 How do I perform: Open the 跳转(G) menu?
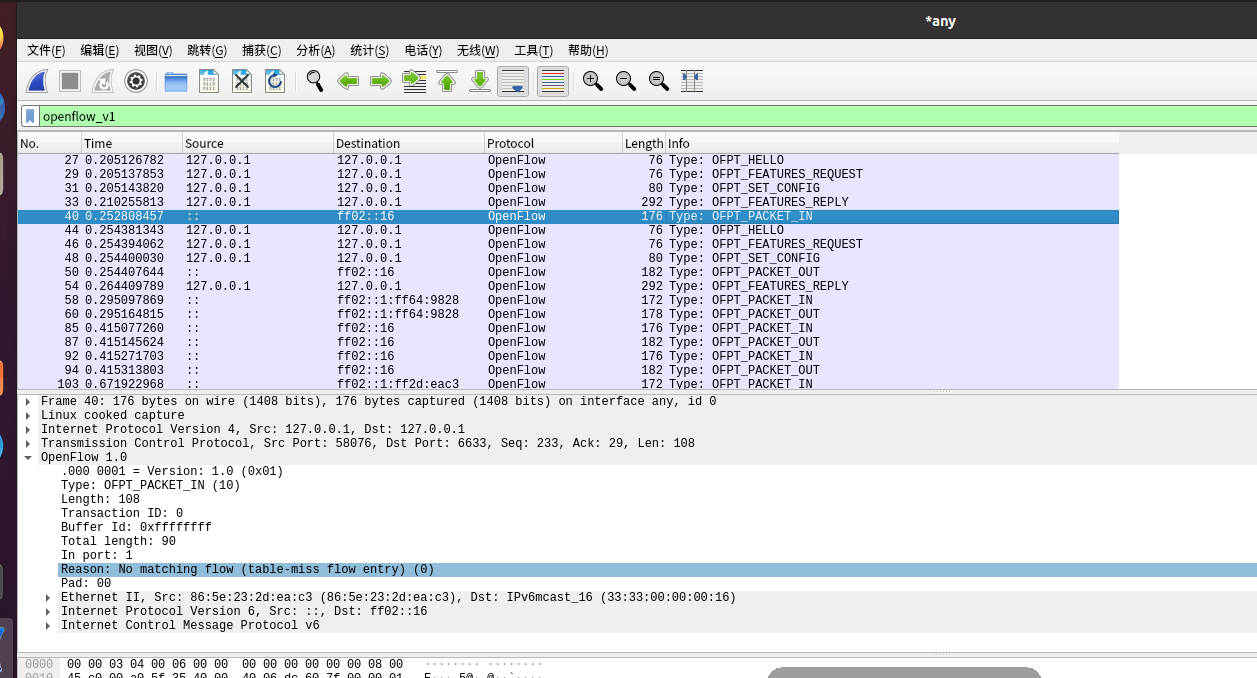point(207,51)
